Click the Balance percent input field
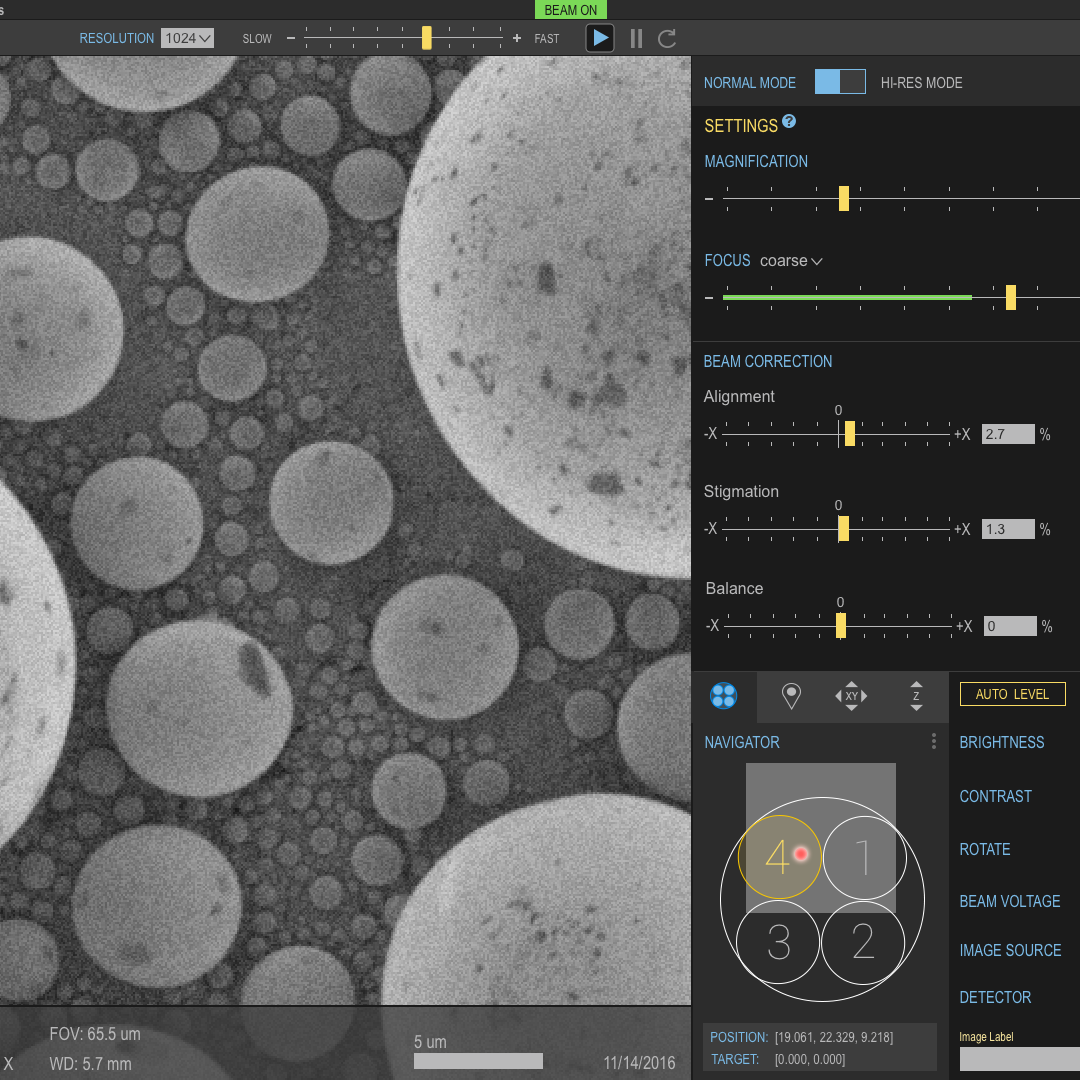The image size is (1080, 1080). 1010,626
